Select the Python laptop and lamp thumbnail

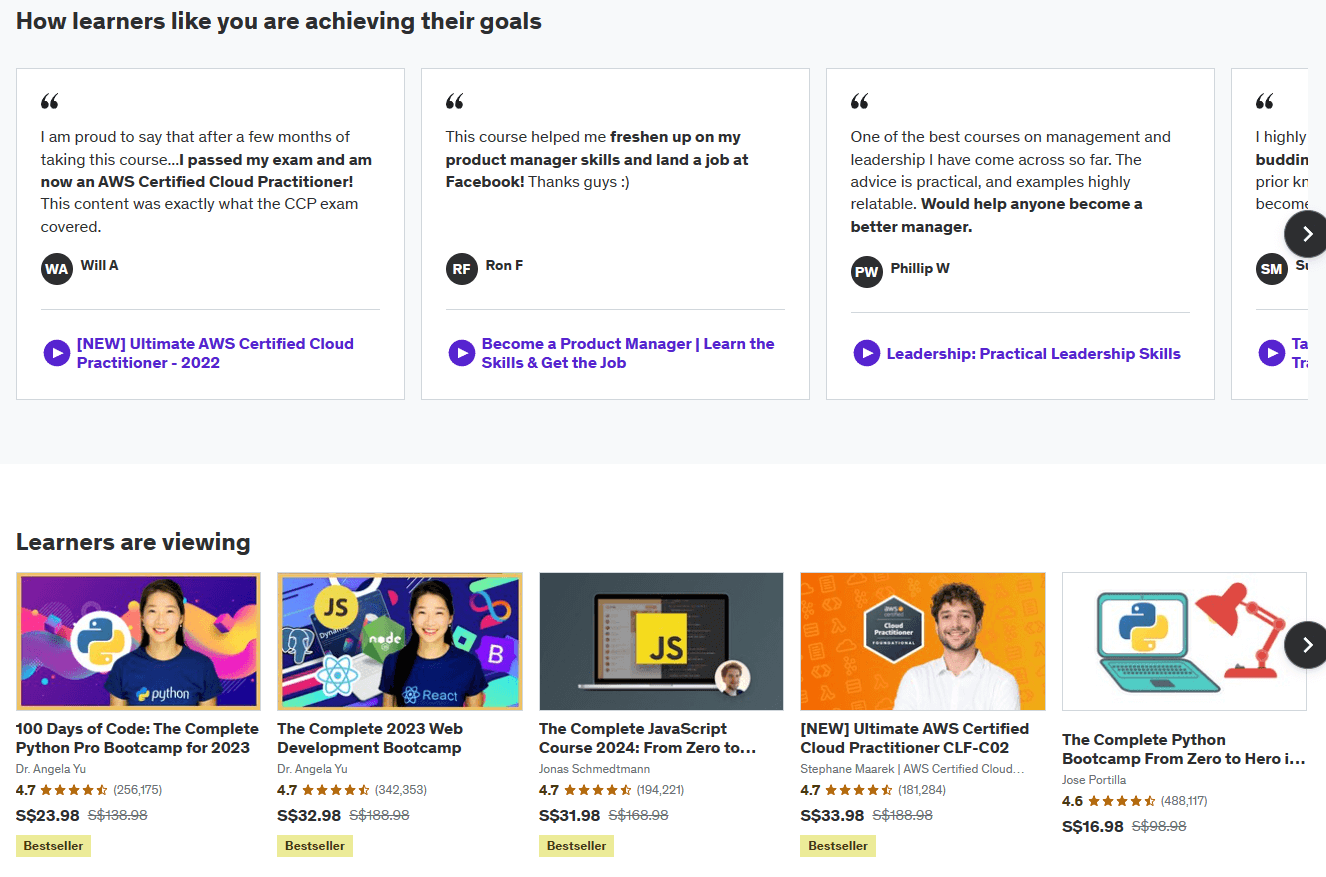[x=1184, y=641]
